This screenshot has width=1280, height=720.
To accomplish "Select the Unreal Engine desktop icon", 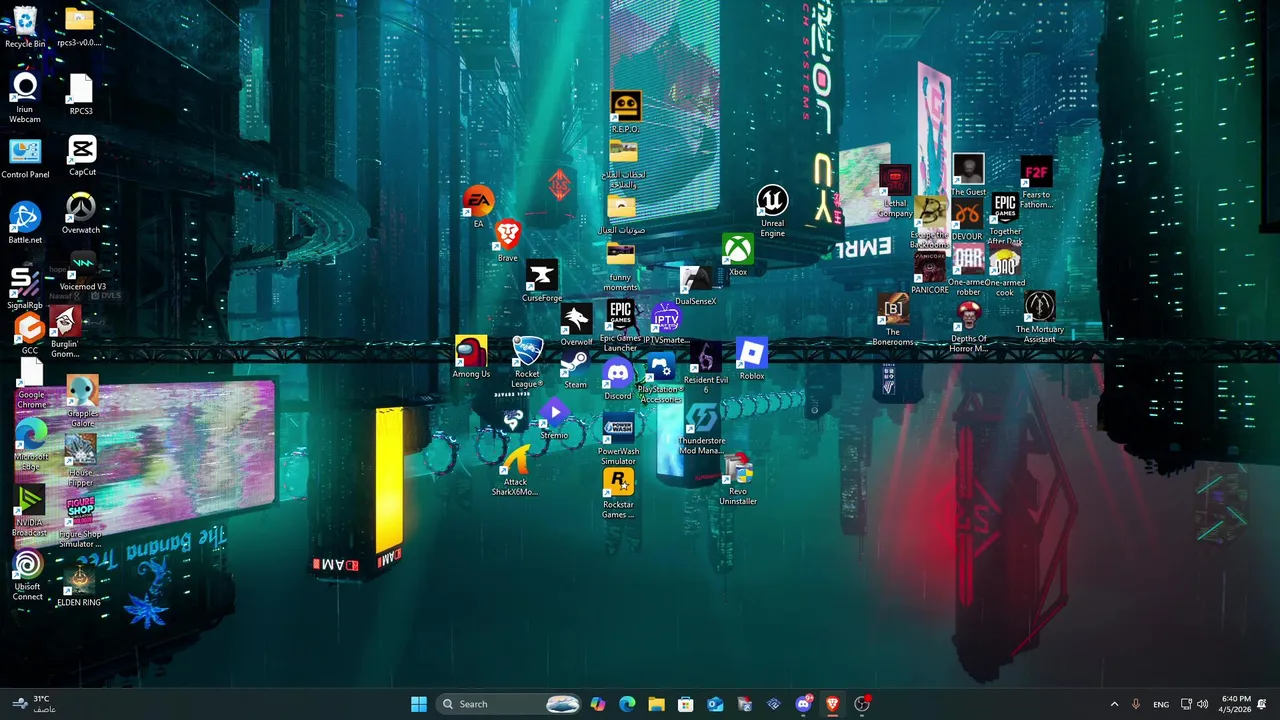I will pyautogui.click(x=772, y=212).
